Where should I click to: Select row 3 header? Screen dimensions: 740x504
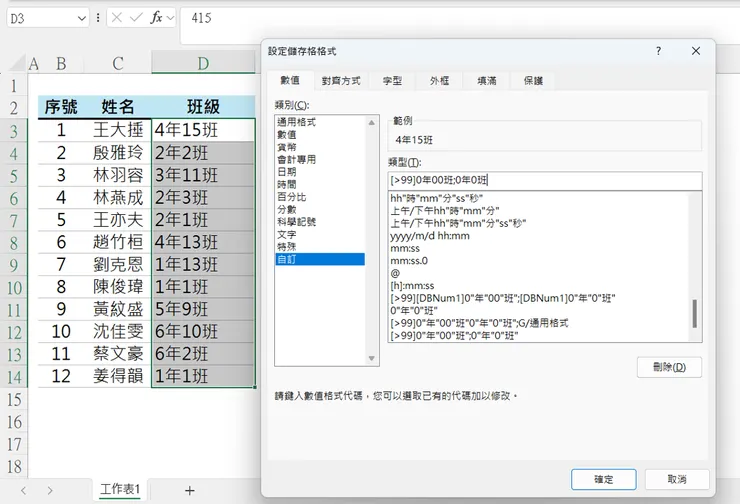[x=14, y=131]
